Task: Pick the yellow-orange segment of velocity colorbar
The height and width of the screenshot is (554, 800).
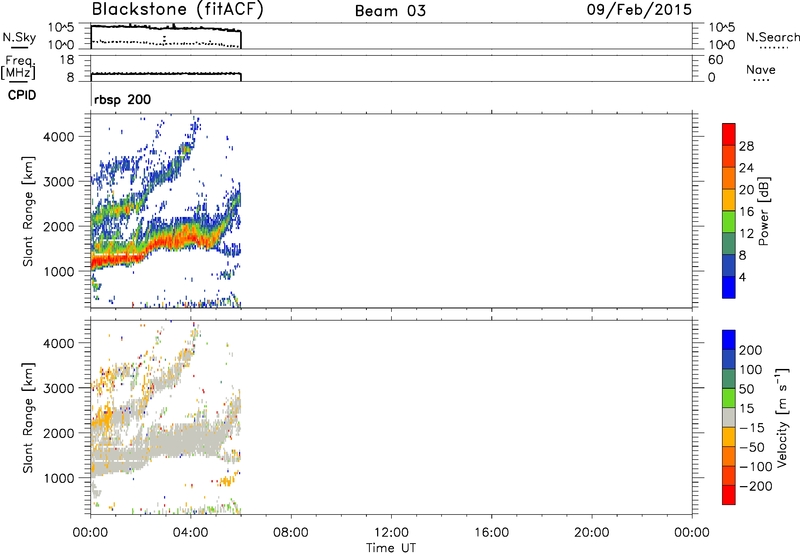Action: tap(729, 437)
